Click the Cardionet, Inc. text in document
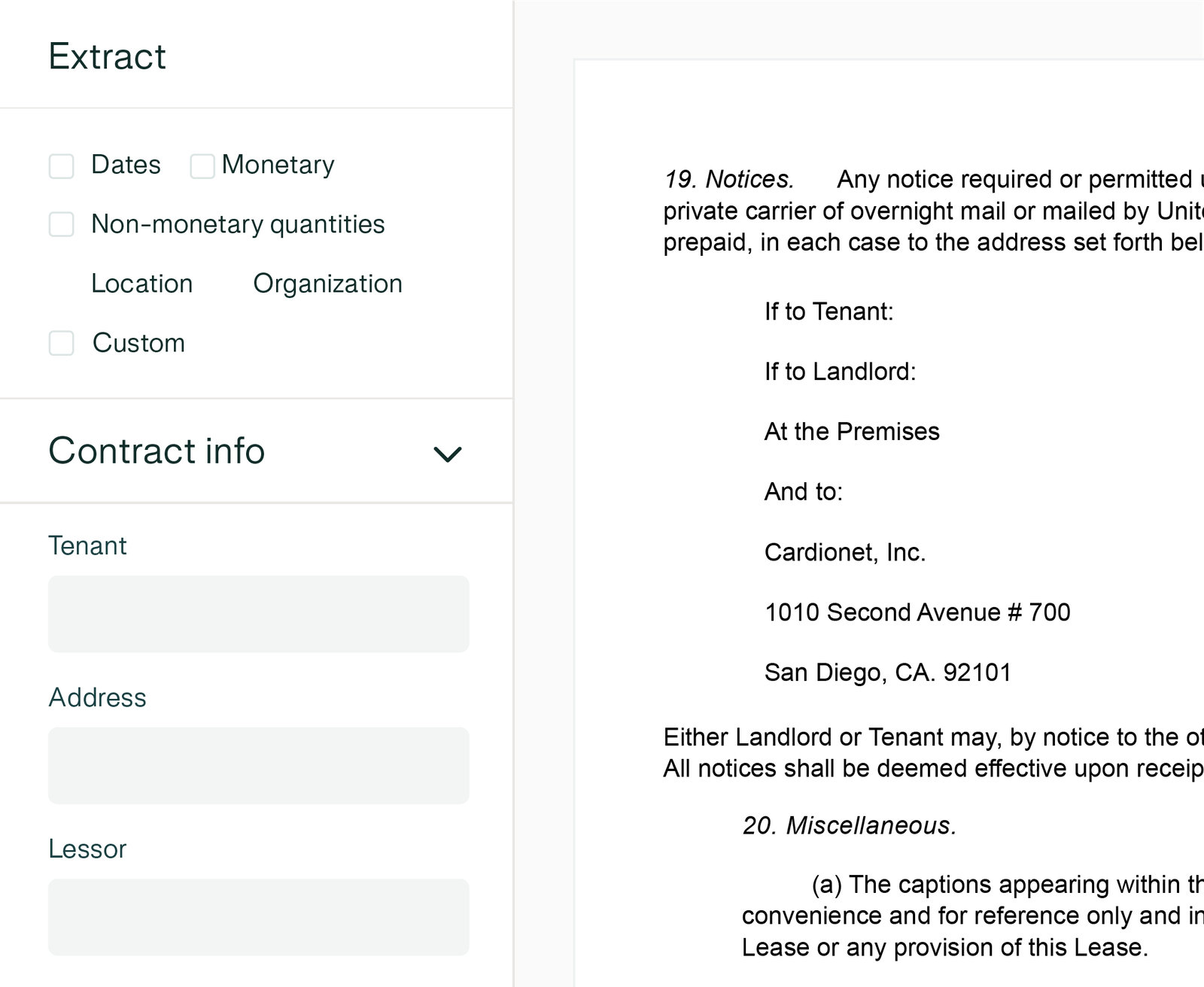 tap(844, 552)
